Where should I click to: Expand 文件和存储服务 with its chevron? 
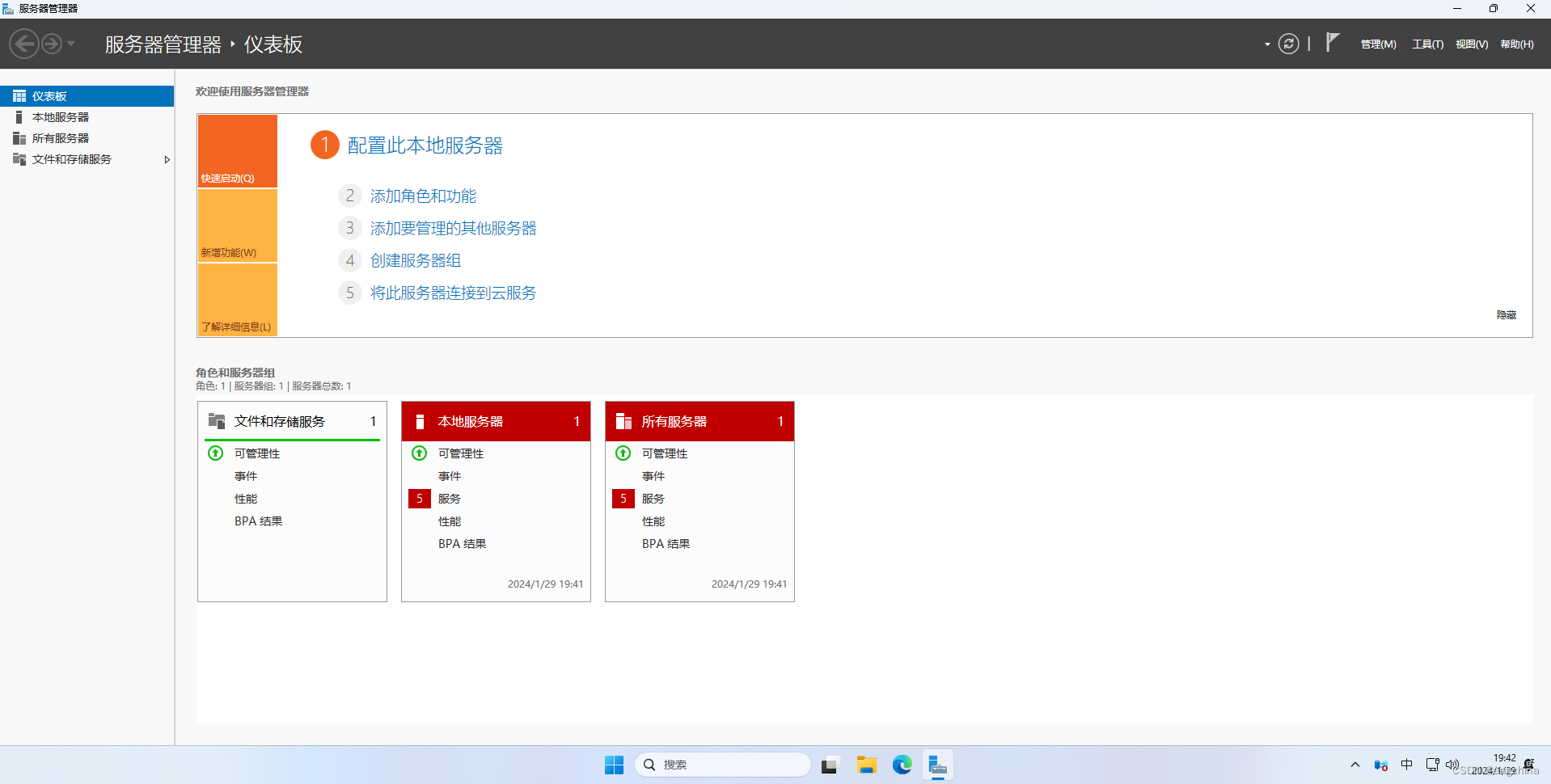pos(167,159)
